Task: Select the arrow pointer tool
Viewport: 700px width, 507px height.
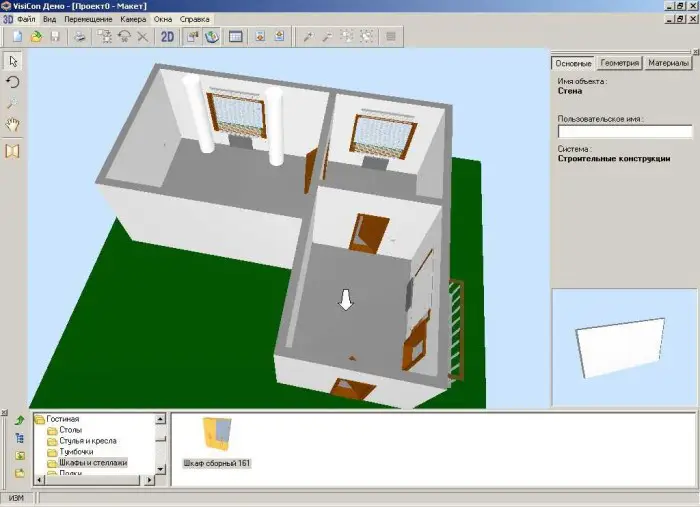Action: tap(13, 61)
